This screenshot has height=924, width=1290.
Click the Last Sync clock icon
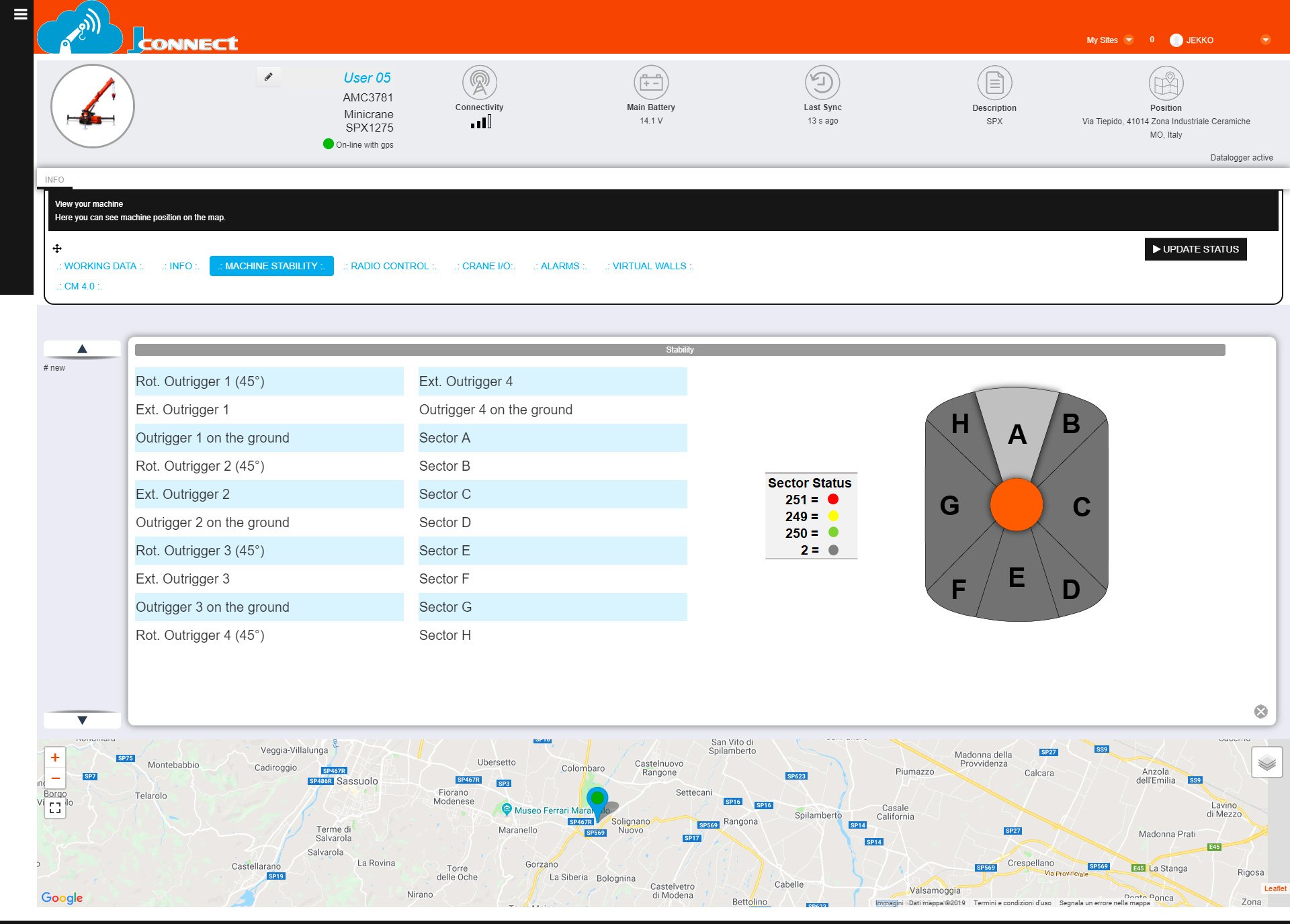click(822, 83)
